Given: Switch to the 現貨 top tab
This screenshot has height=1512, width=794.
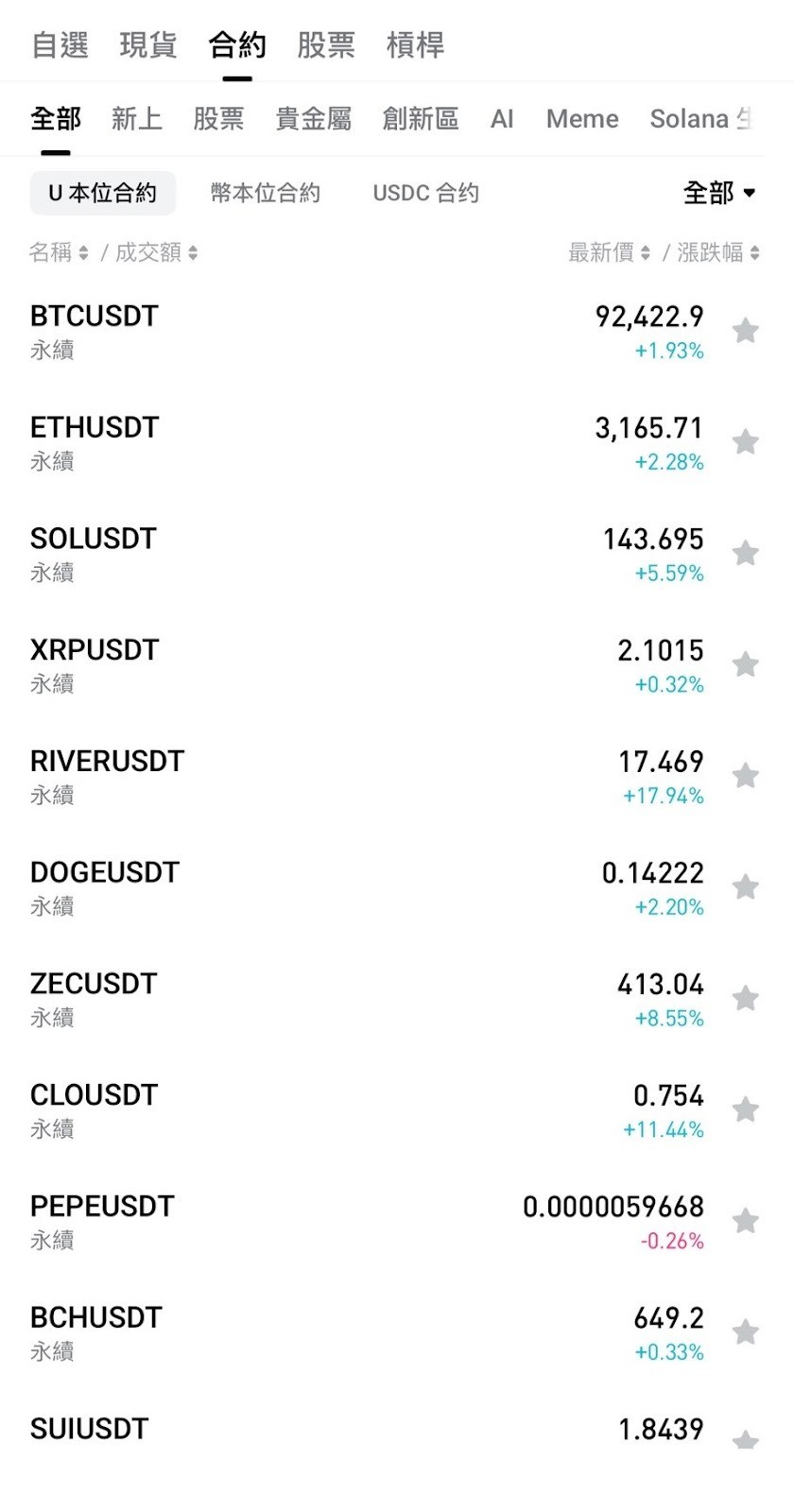Looking at the screenshot, I should pyautogui.click(x=148, y=44).
